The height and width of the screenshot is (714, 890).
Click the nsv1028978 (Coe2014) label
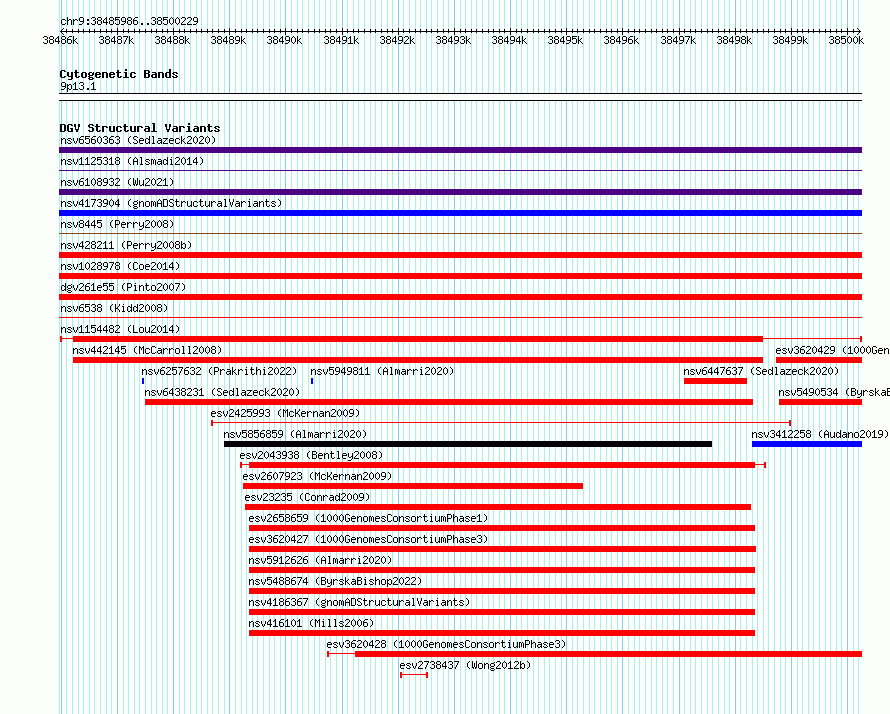pyautogui.click(x=120, y=266)
